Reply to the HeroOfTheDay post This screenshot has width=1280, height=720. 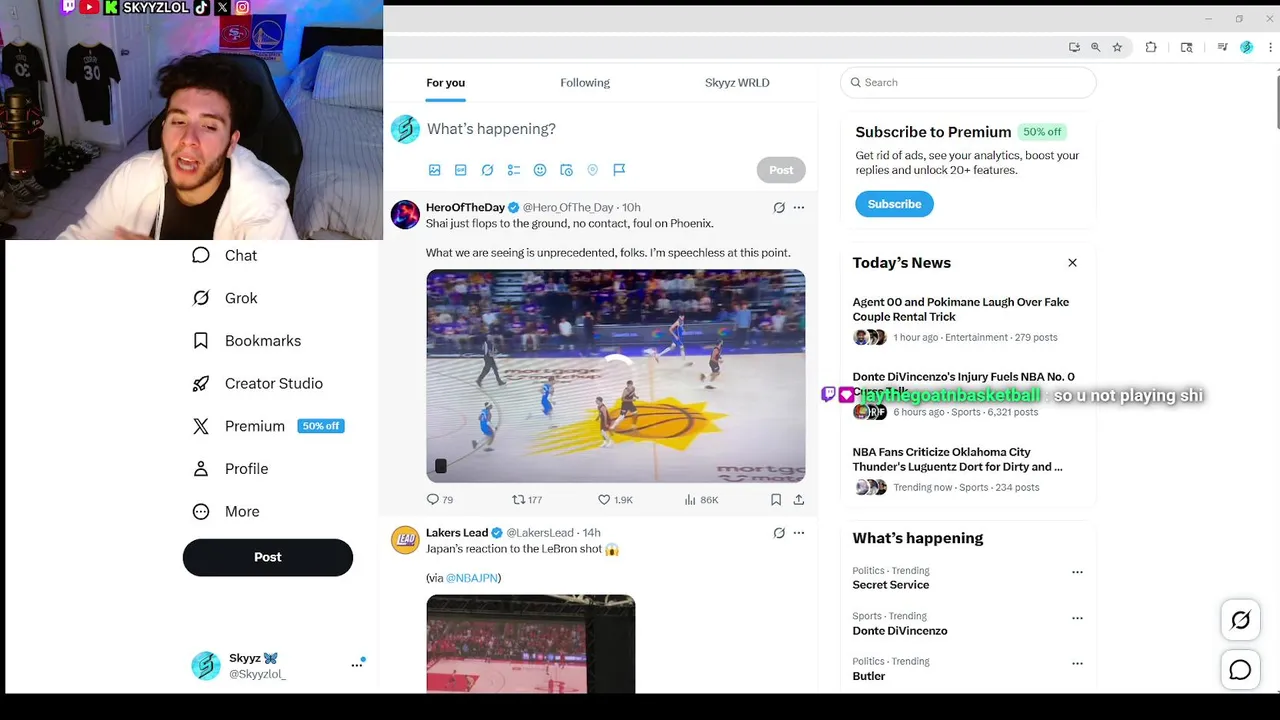point(440,499)
